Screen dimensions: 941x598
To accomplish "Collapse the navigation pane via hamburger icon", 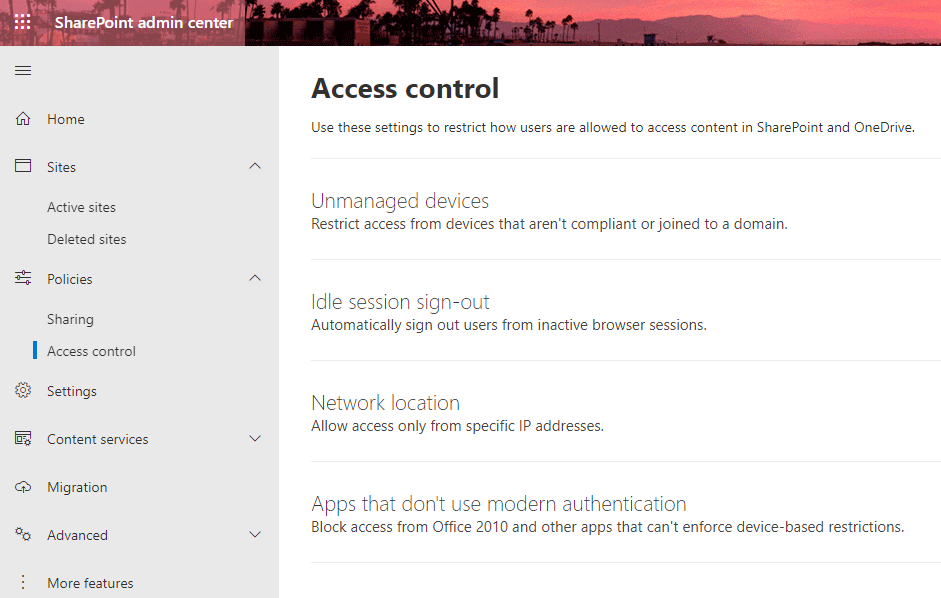I will pos(22,70).
